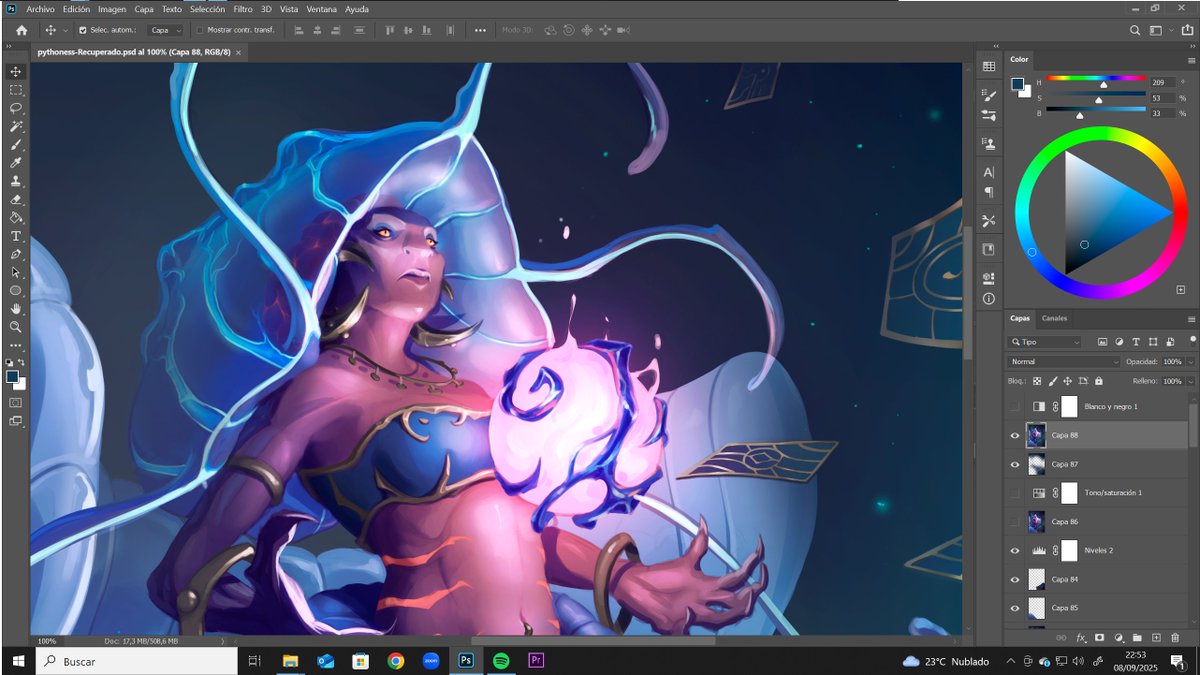Open Color panel options menu

(x=1191, y=59)
